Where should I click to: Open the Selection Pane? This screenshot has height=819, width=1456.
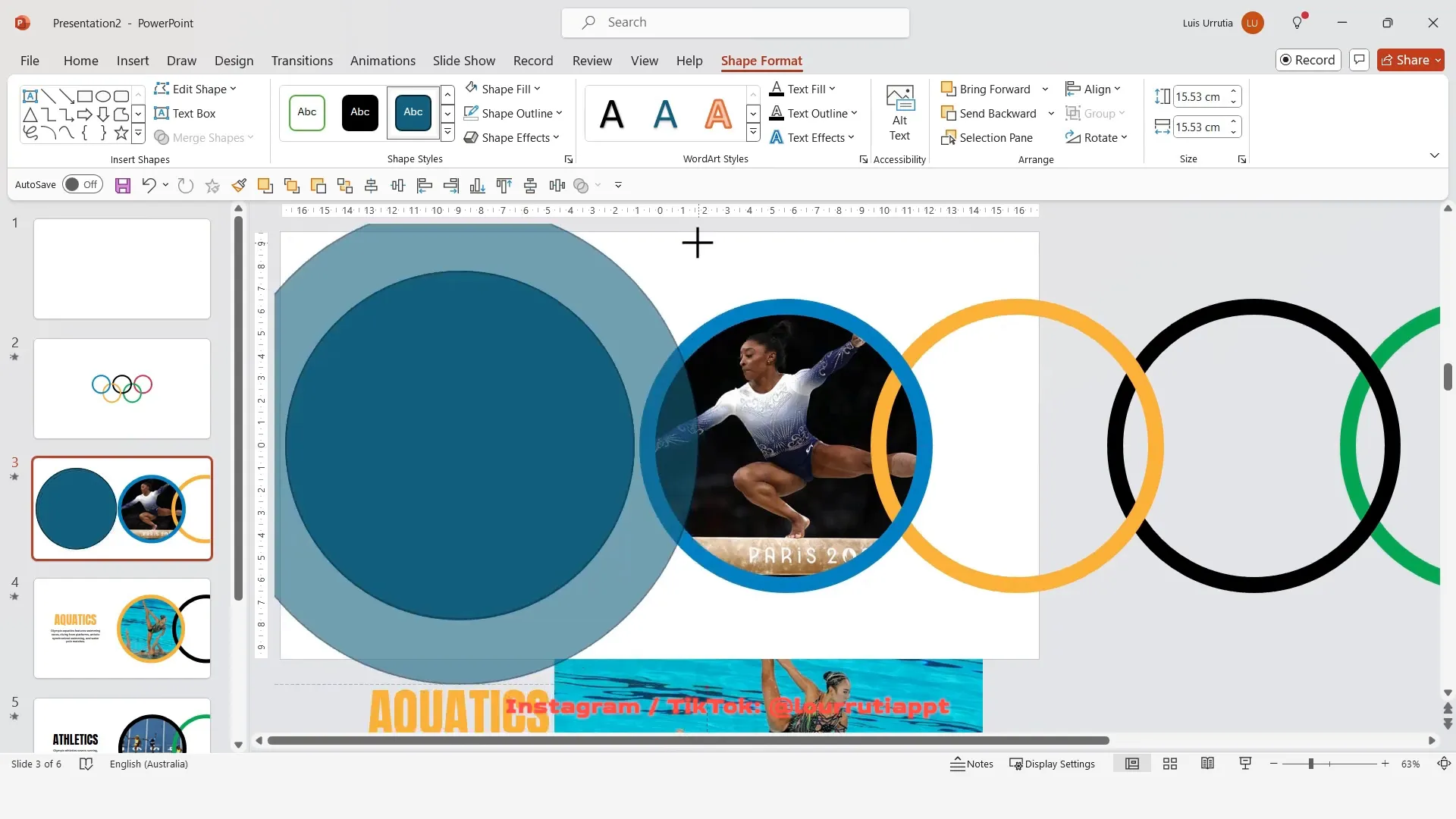[x=987, y=137]
